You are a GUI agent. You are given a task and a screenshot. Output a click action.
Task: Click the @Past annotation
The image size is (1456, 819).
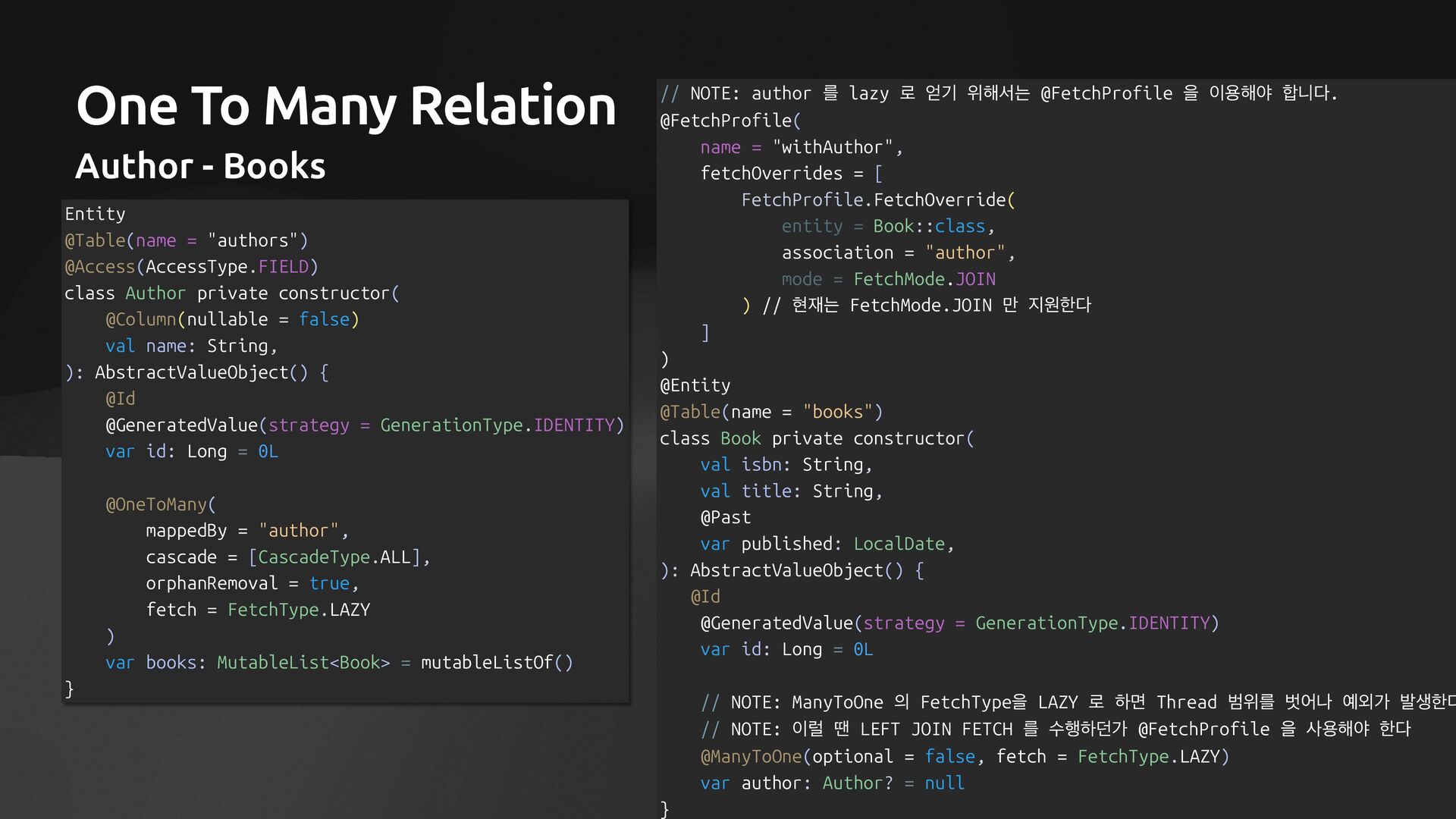(725, 517)
